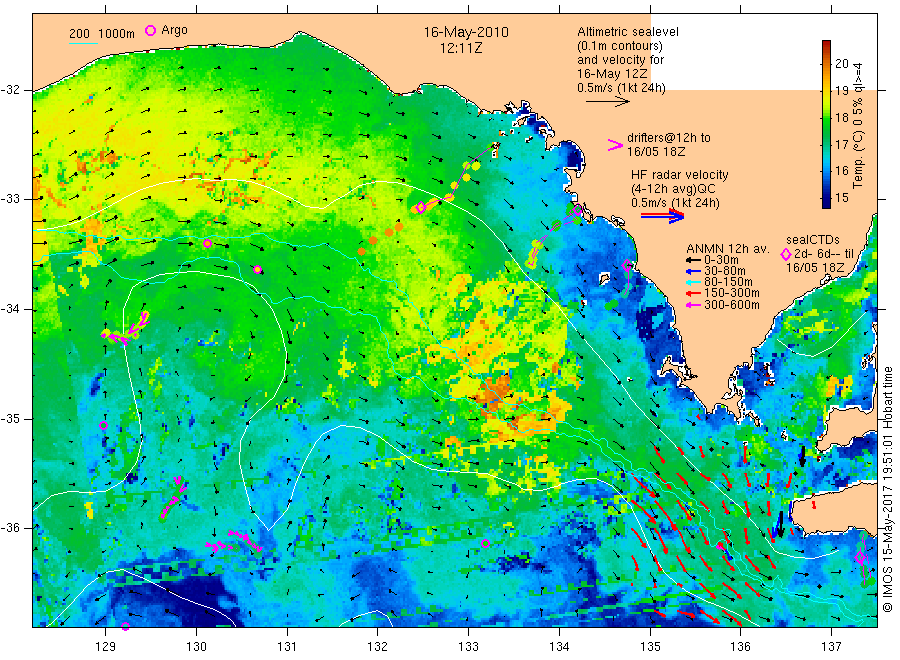
Task: Click the 12:11Z time label
Action: coord(461,48)
